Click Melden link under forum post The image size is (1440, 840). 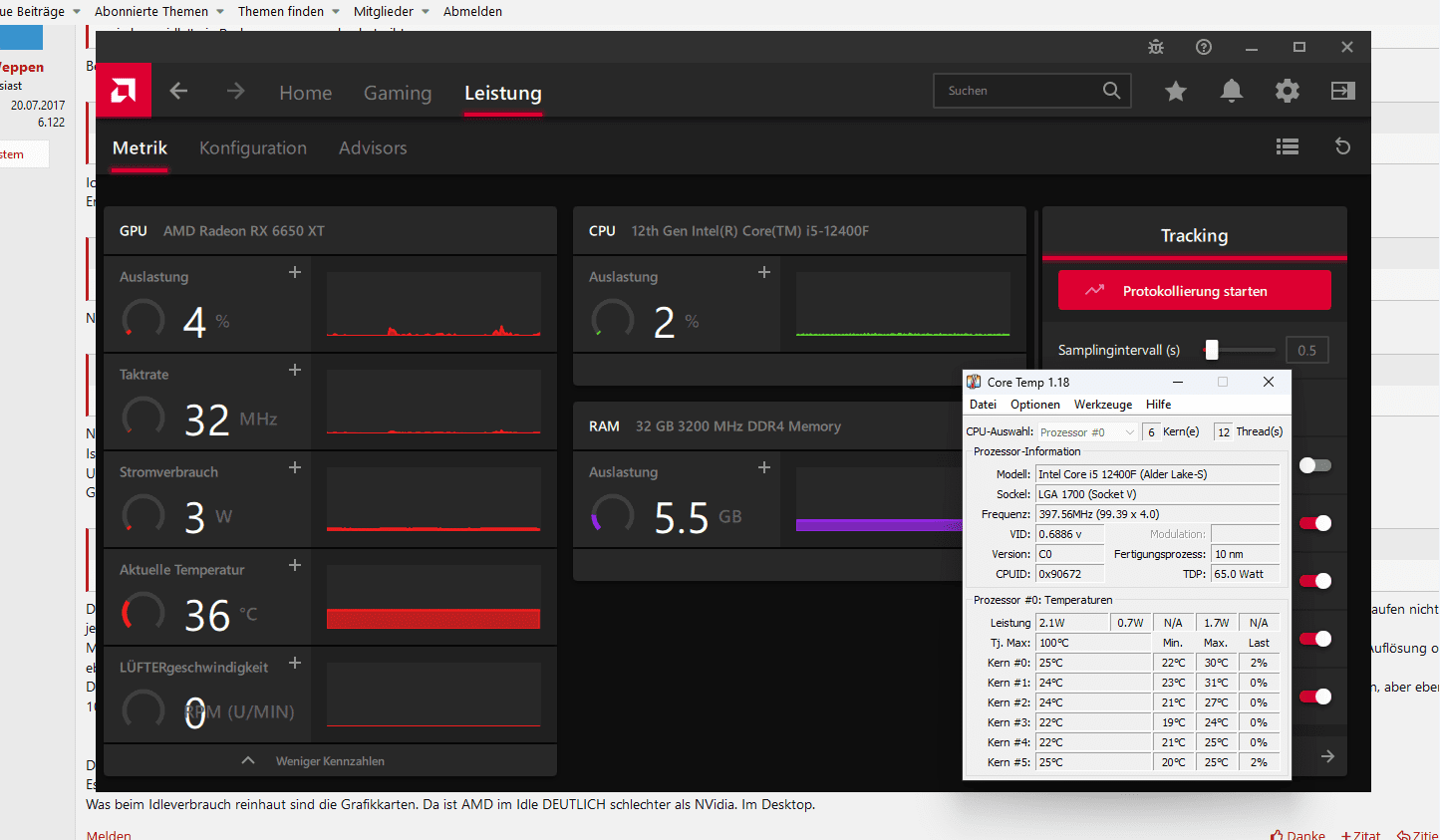pyautogui.click(x=109, y=835)
